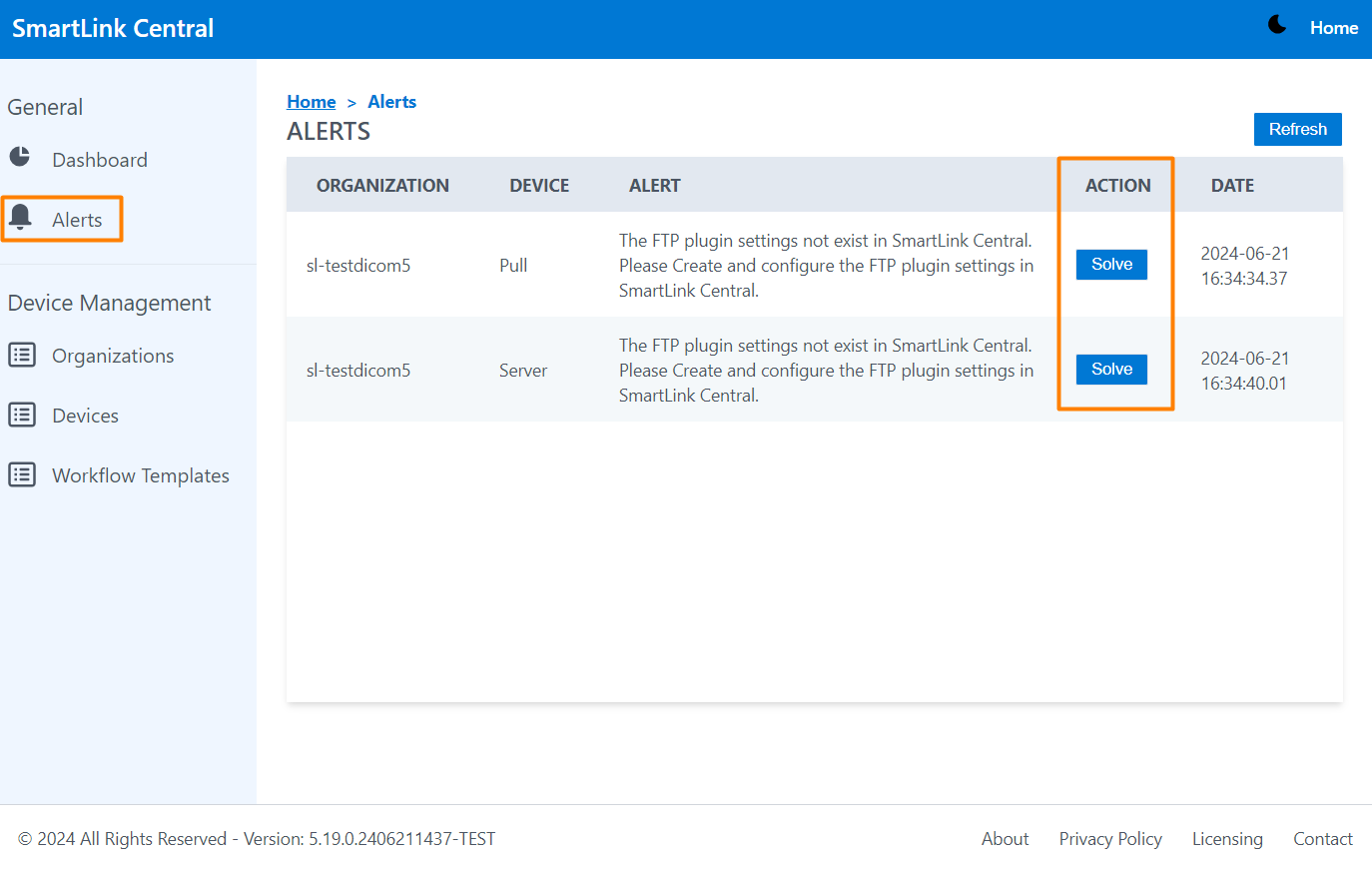Refresh the alerts list

[1297, 130]
